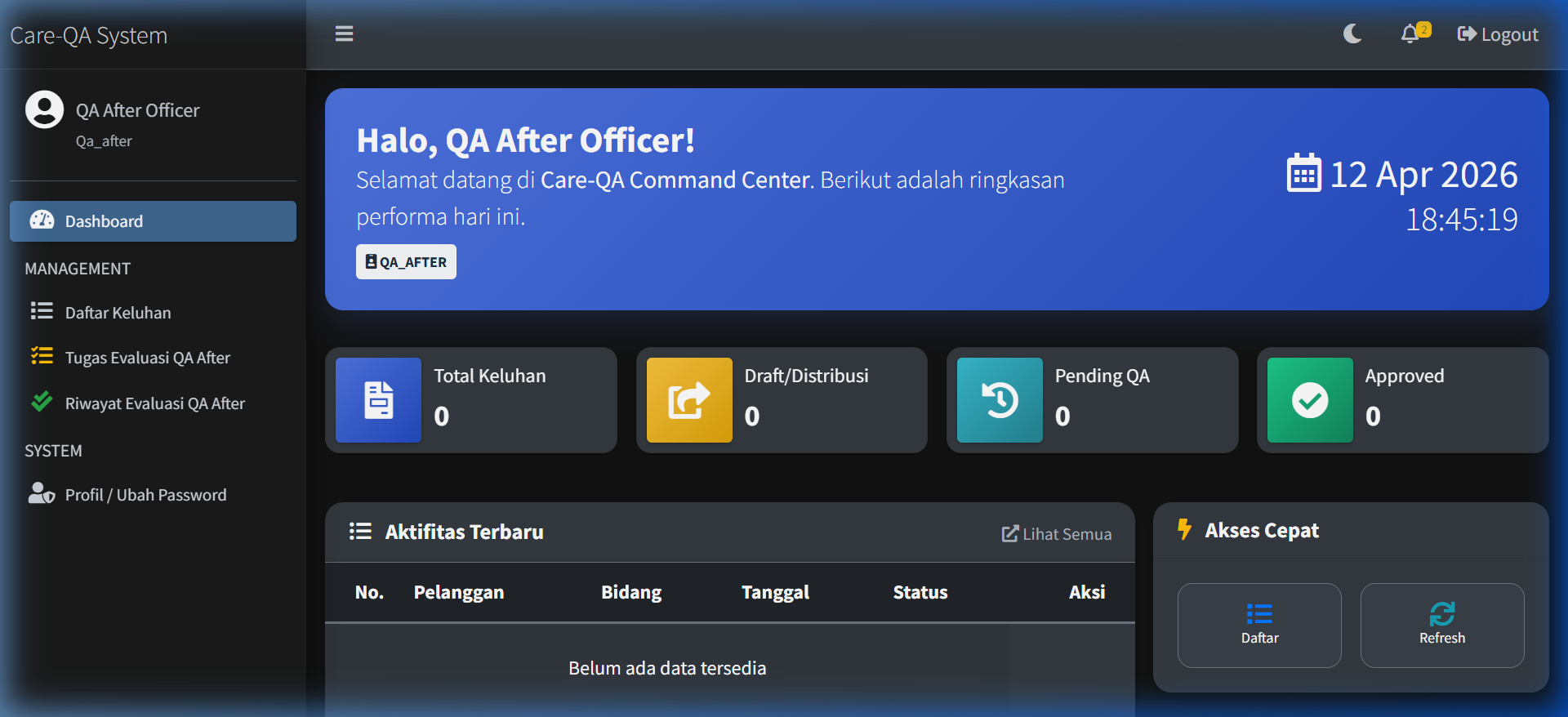The width and height of the screenshot is (1568, 717).
Task: Click the Approved checkmark icon
Action: (x=1310, y=400)
